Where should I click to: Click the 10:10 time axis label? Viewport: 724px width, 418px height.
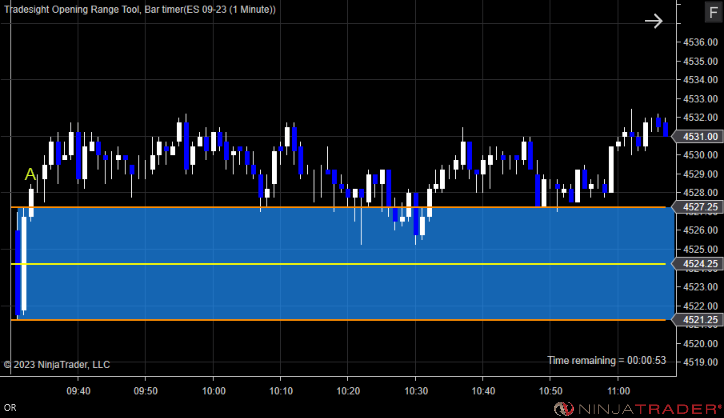point(281,391)
